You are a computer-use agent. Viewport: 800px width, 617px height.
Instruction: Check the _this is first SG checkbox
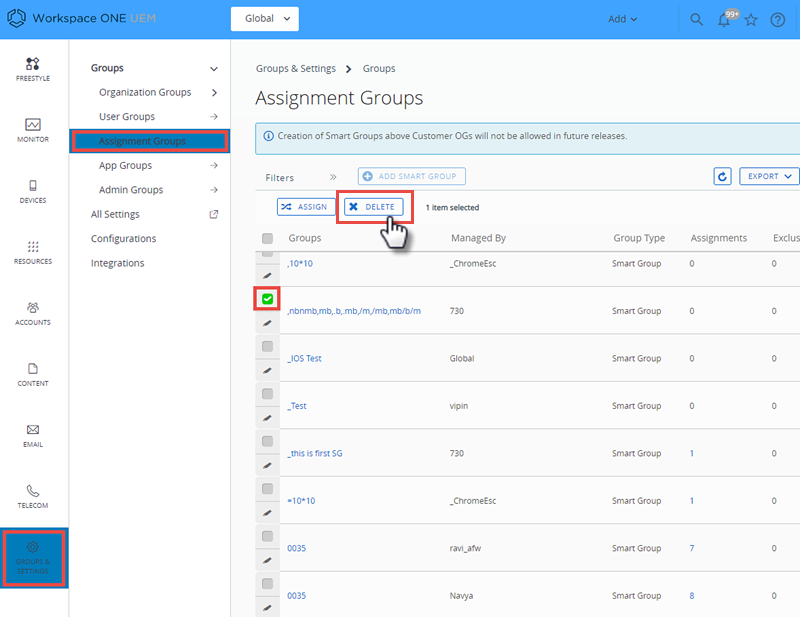click(x=267, y=441)
